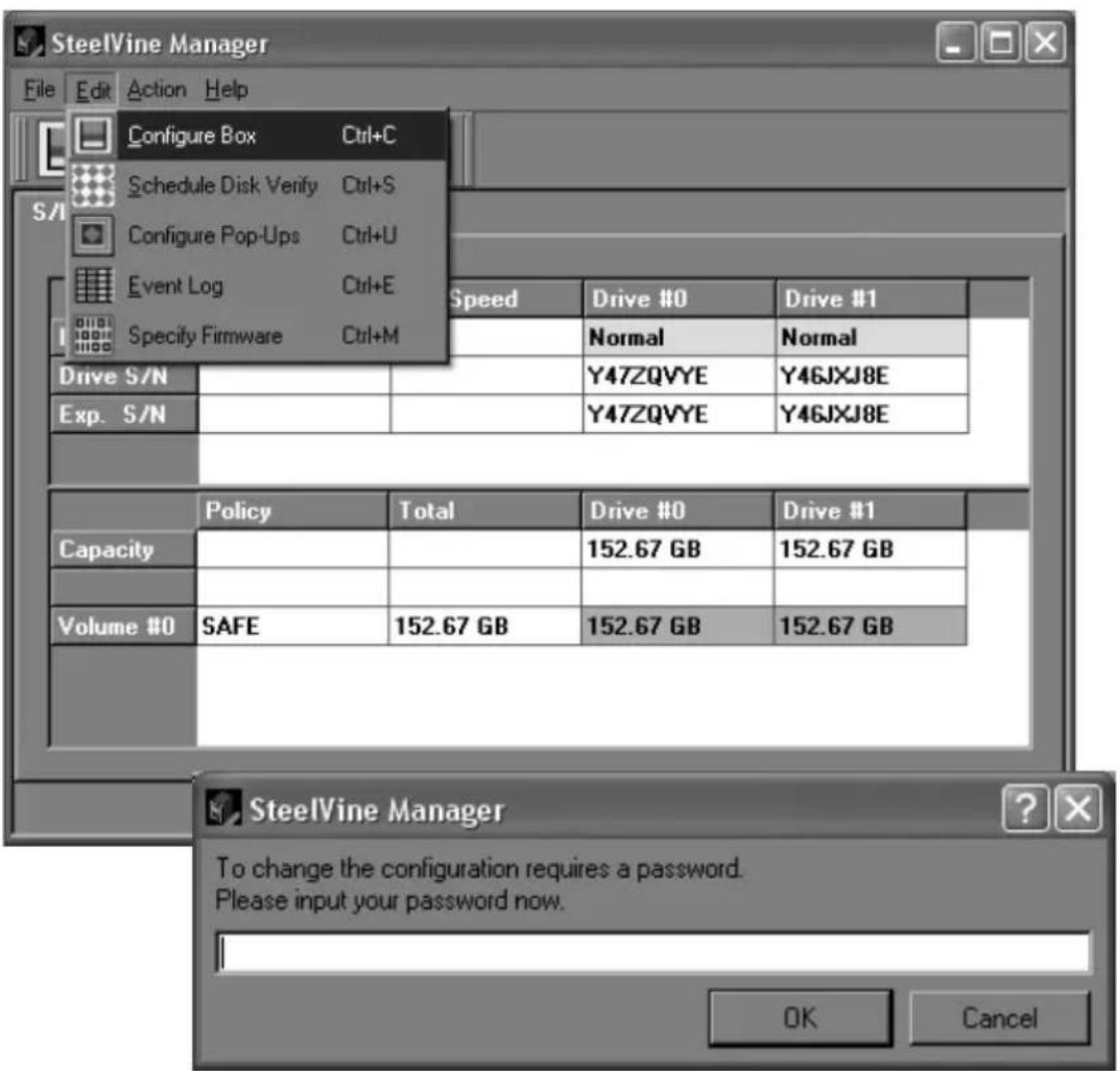Open the Edit menu
1120x1071 pixels.
93,90
